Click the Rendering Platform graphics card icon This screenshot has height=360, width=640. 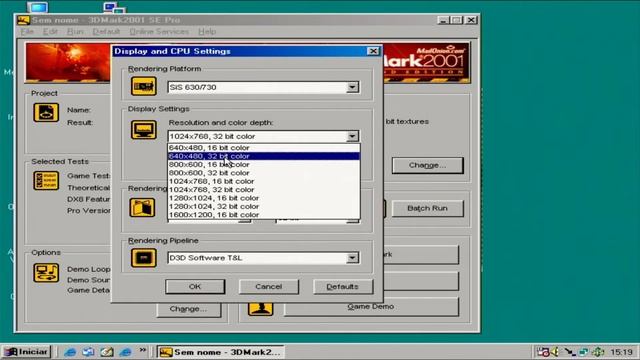(144, 86)
